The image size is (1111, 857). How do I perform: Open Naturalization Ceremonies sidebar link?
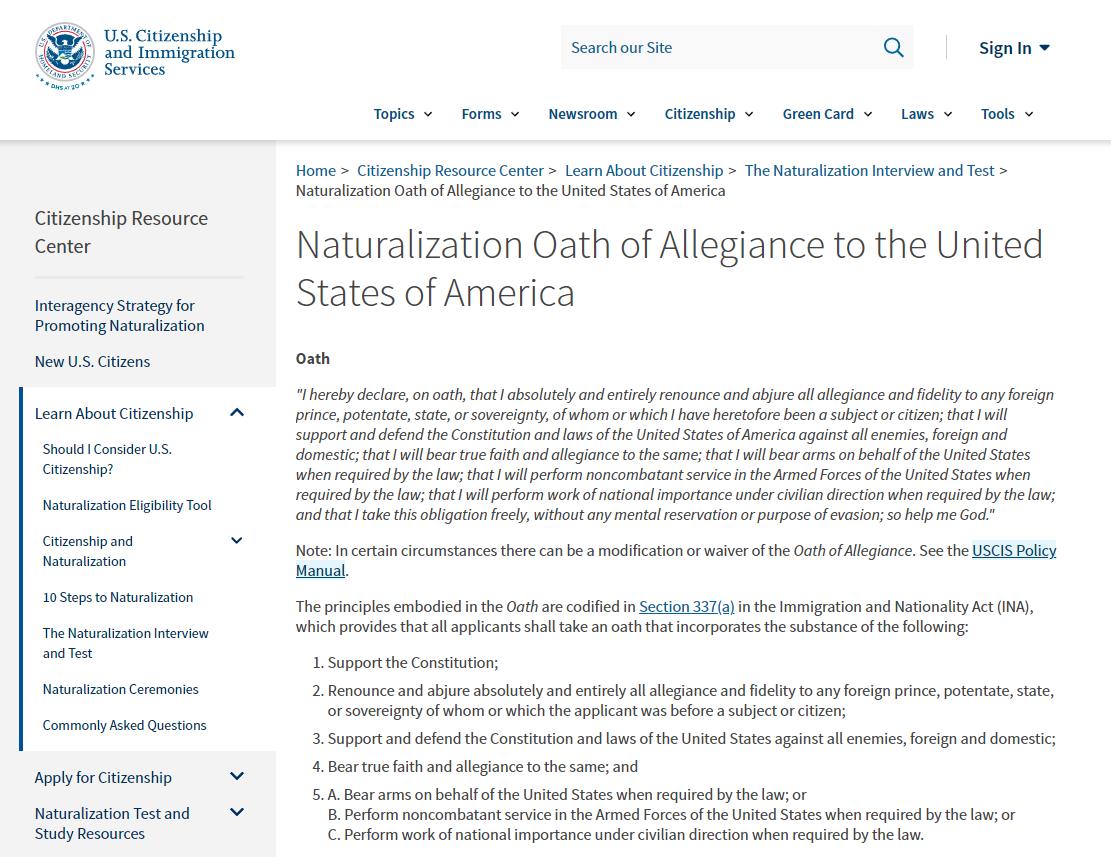120,690
